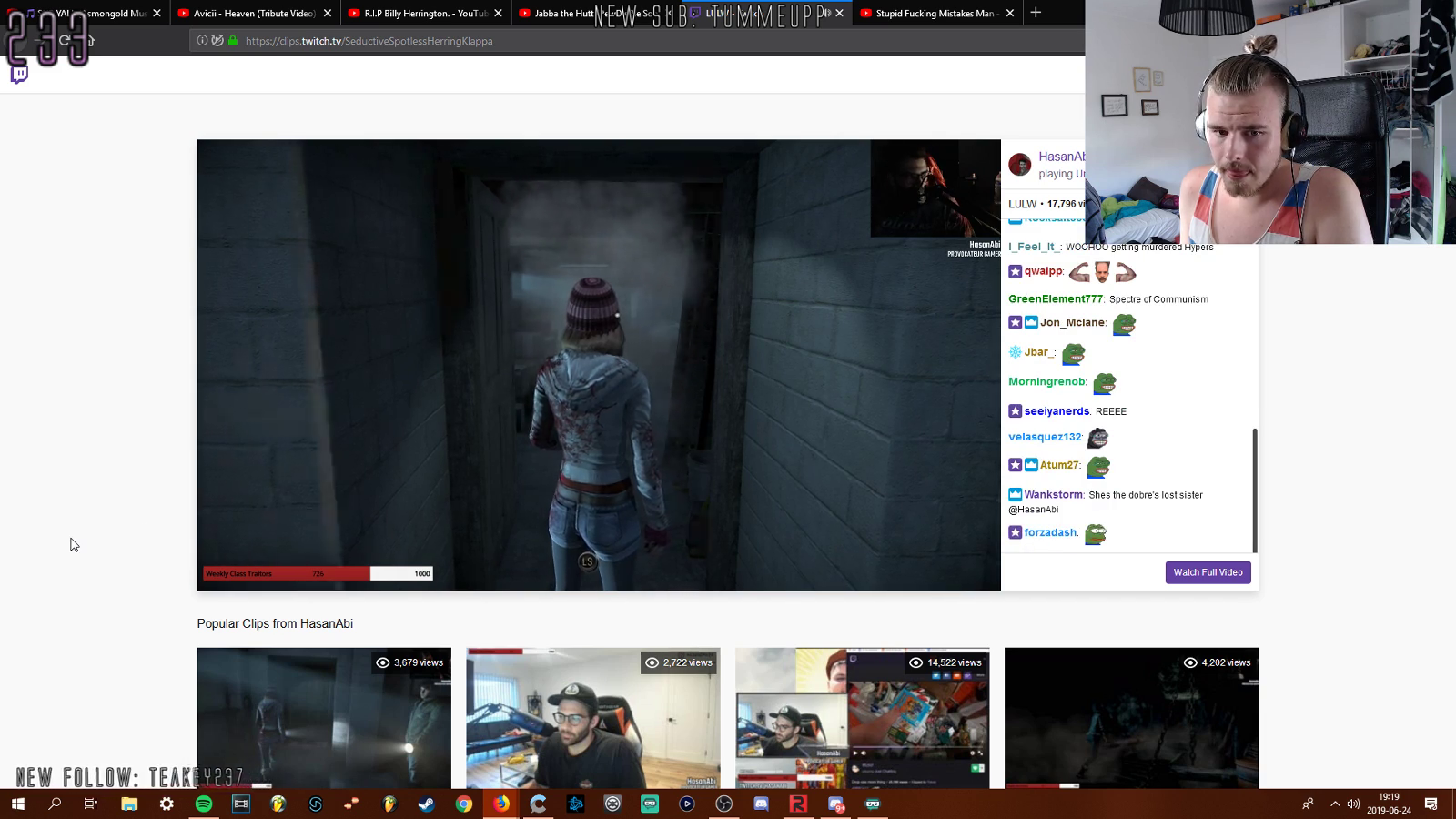This screenshot has width=1456, height=819.
Task: Click snowflake badge beside Jbar_
Action: pos(1015,352)
